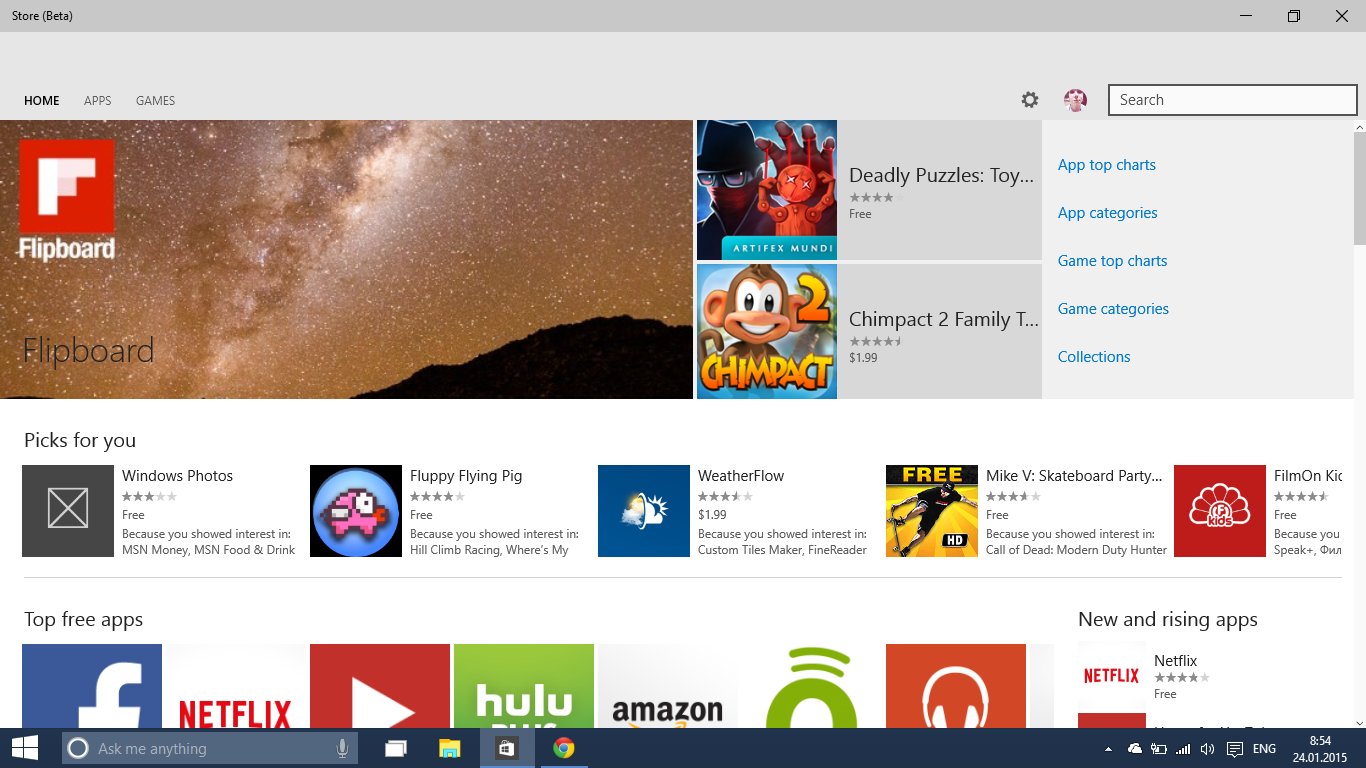Open the user account avatar menu
The width and height of the screenshot is (1366, 768).
coord(1075,100)
